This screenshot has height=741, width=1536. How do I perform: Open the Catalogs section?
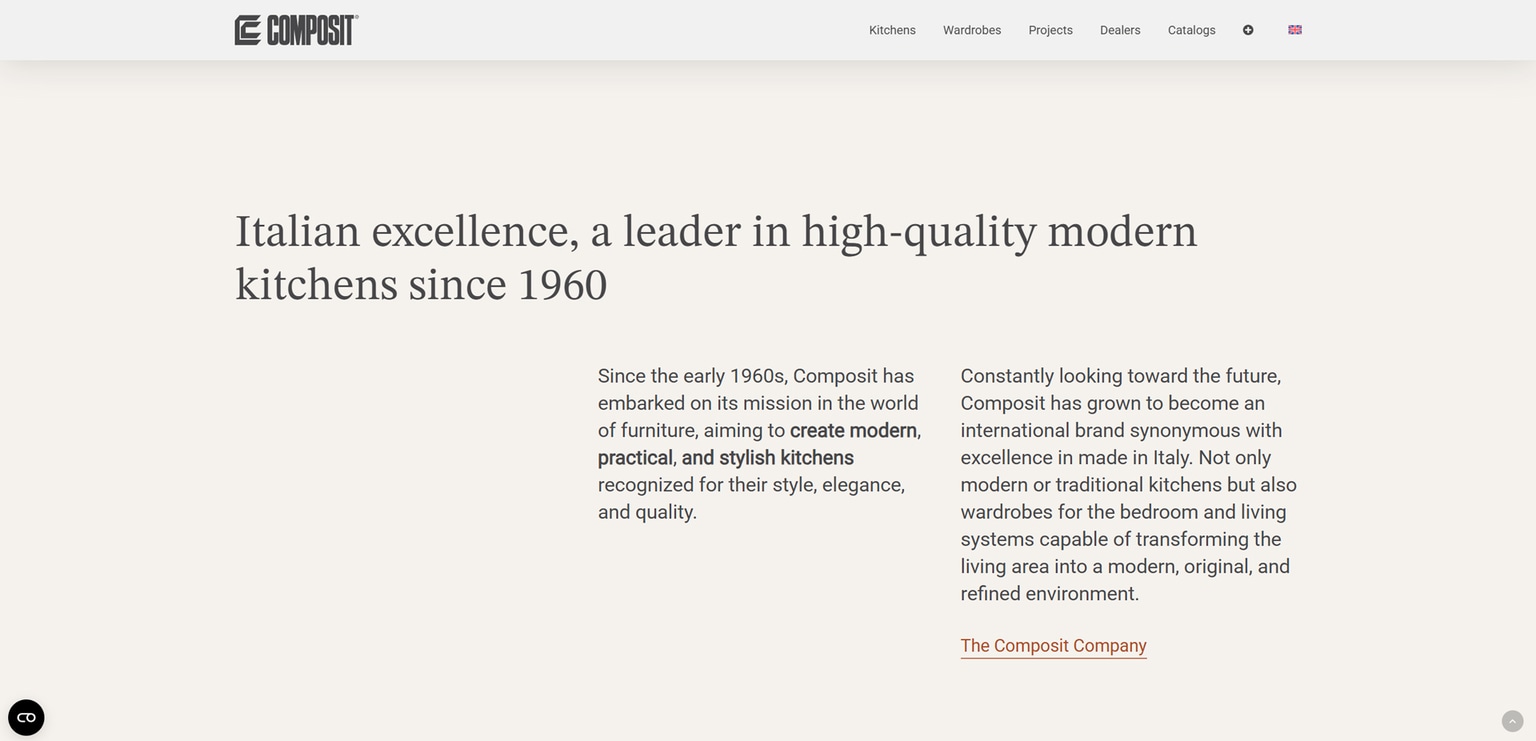click(1191, 30)
